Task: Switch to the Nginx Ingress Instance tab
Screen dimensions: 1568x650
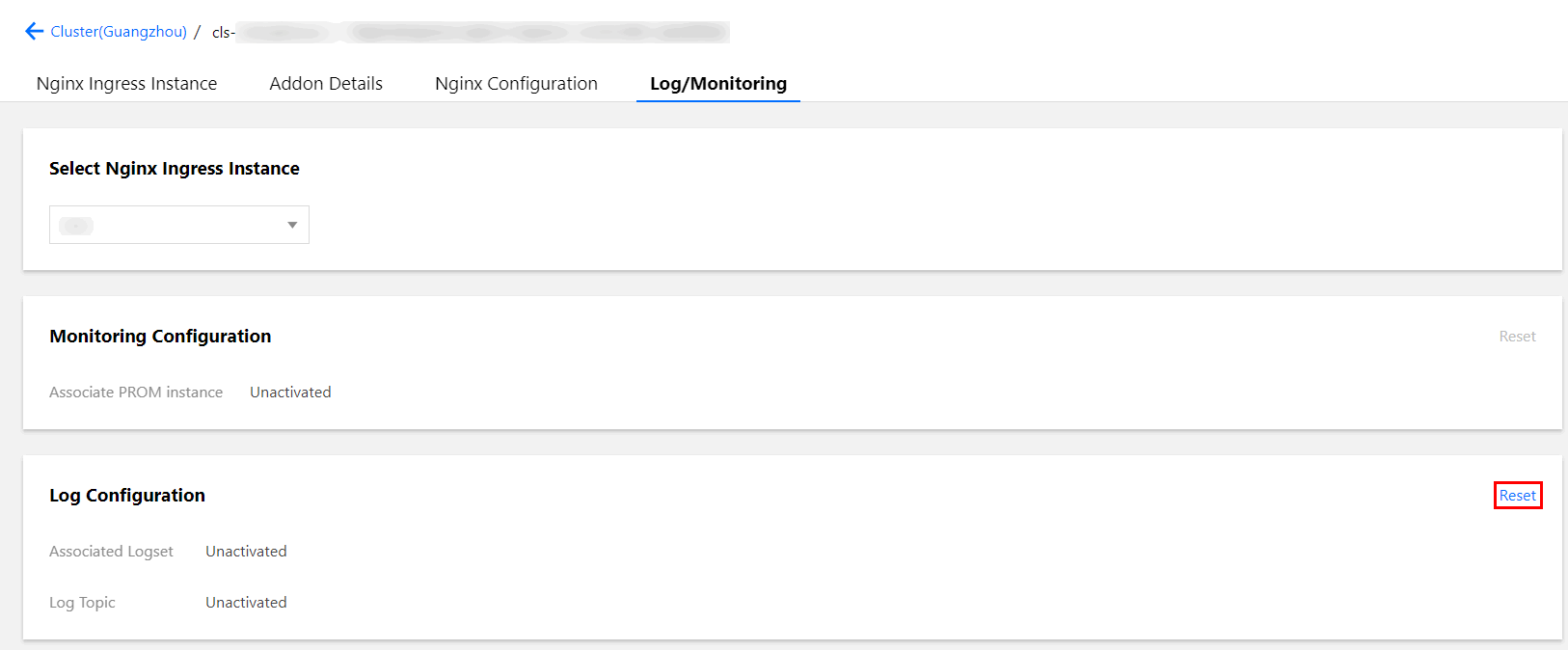Action: click(x=126, y=84)
